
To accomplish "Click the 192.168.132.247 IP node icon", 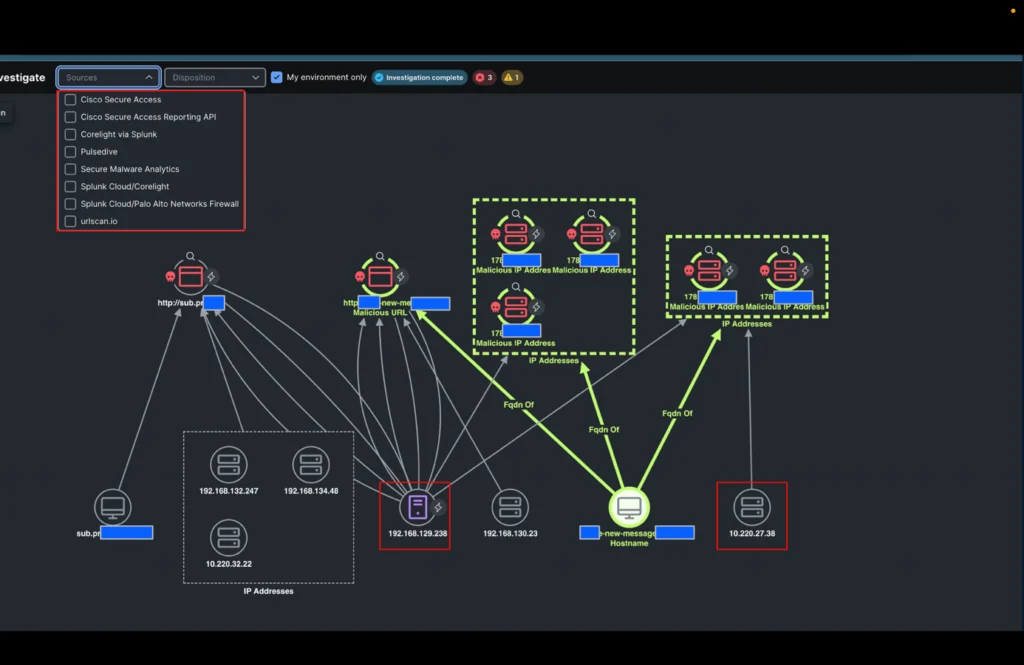I will pos(229,465).
